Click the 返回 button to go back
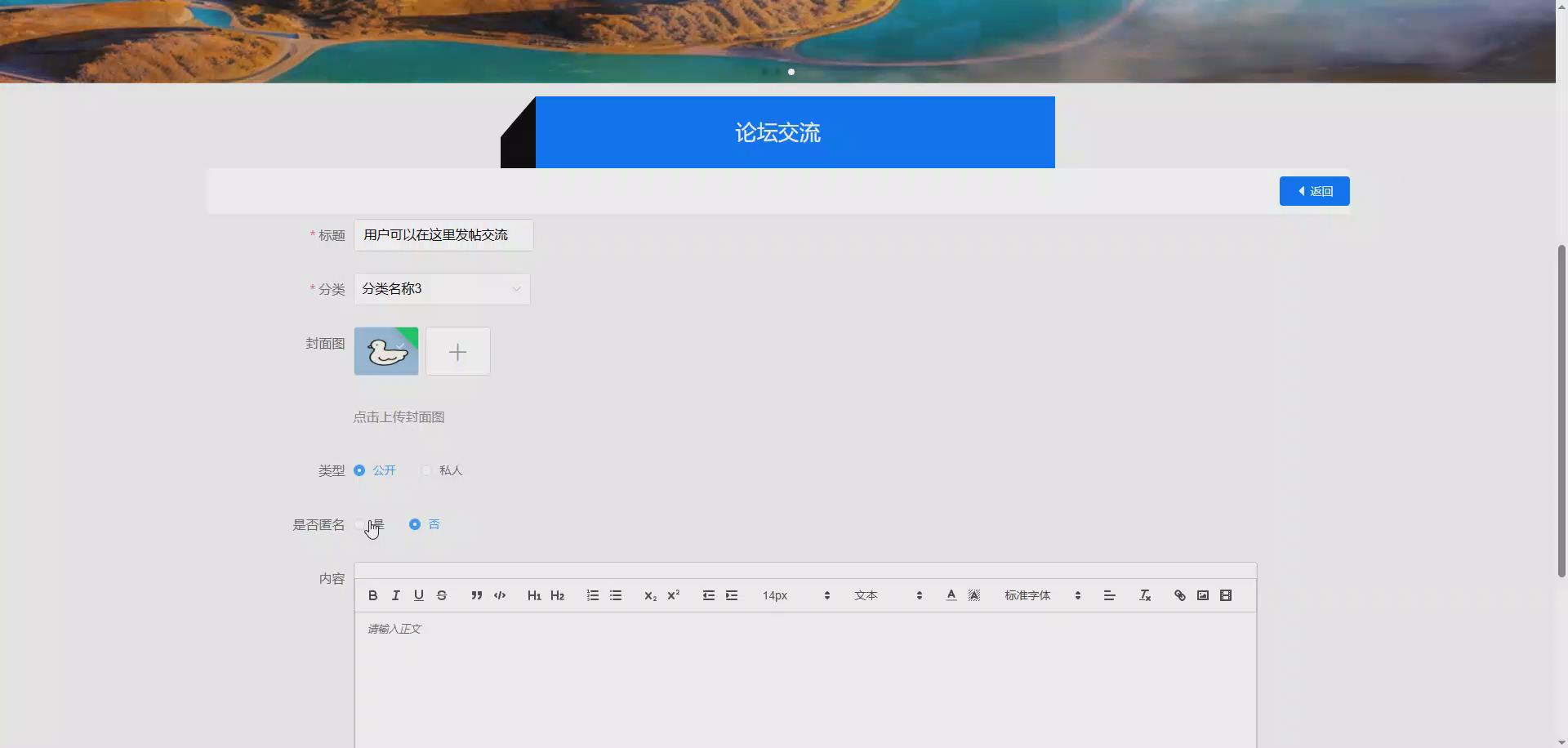The image size is (1568, 748). coord(1315,190)
